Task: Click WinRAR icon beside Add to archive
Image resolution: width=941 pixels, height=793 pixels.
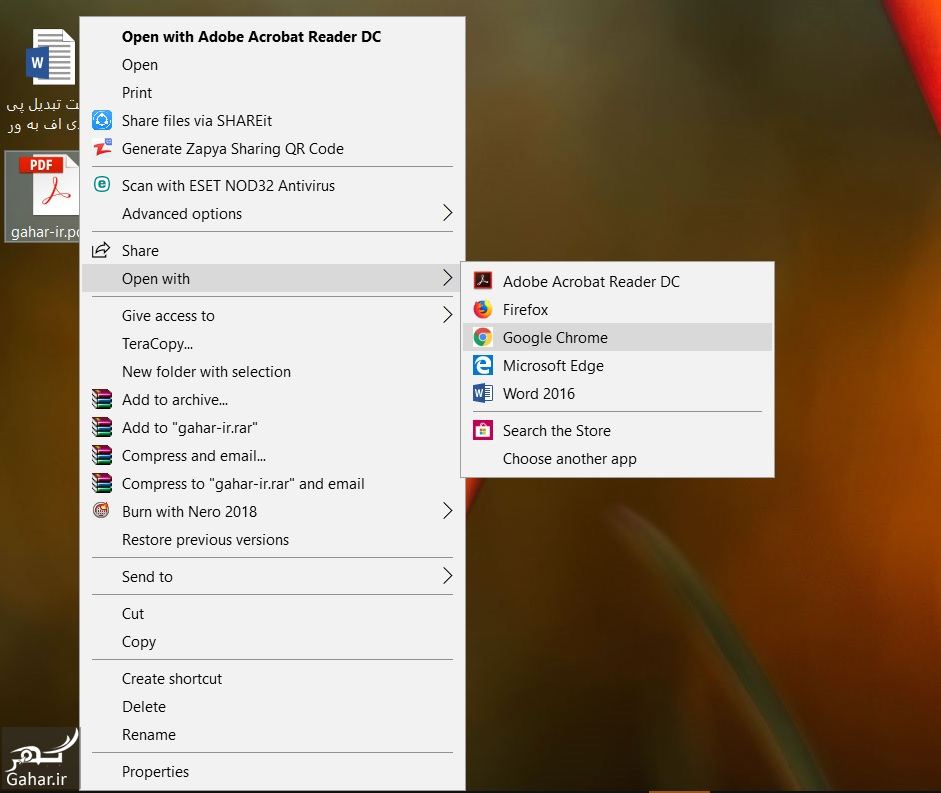Action: click(102, 399)
